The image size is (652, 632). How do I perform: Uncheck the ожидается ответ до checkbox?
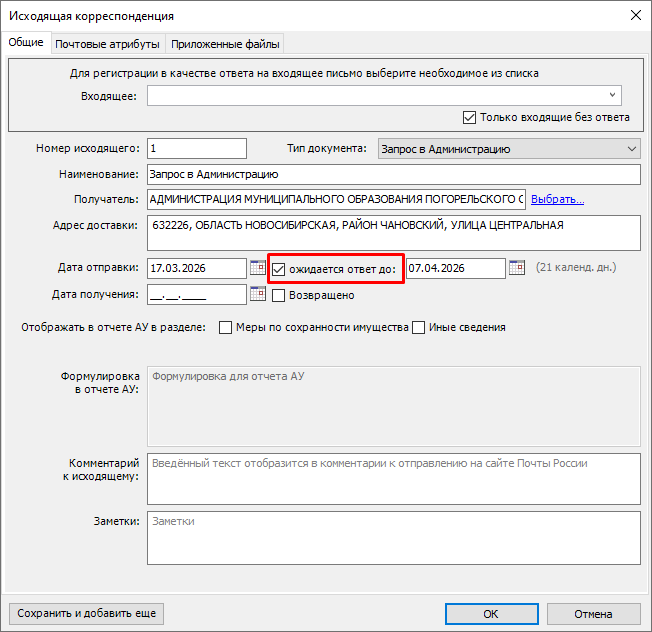(x=279, y=269)
